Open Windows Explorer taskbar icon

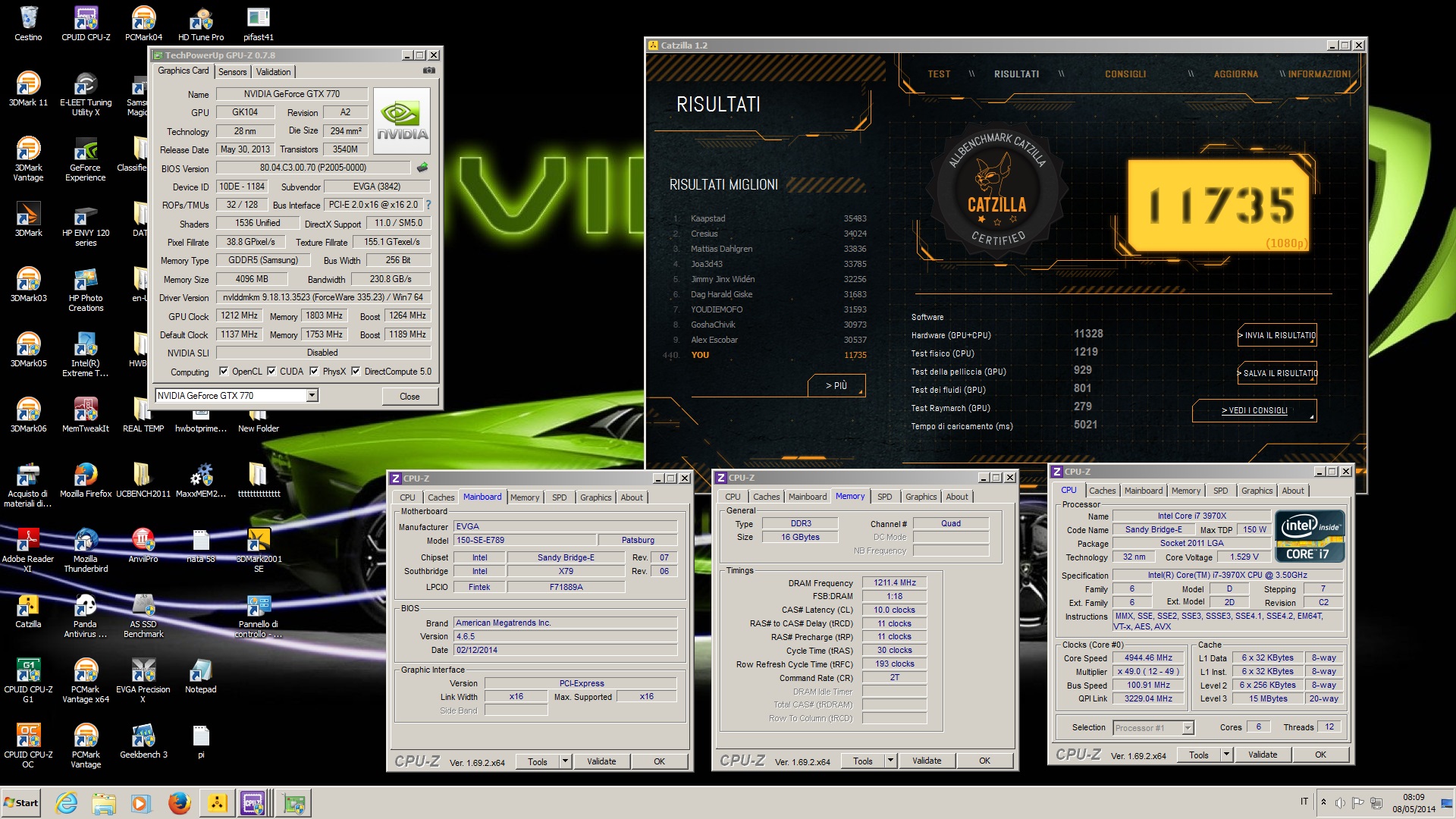click(104, 803)
